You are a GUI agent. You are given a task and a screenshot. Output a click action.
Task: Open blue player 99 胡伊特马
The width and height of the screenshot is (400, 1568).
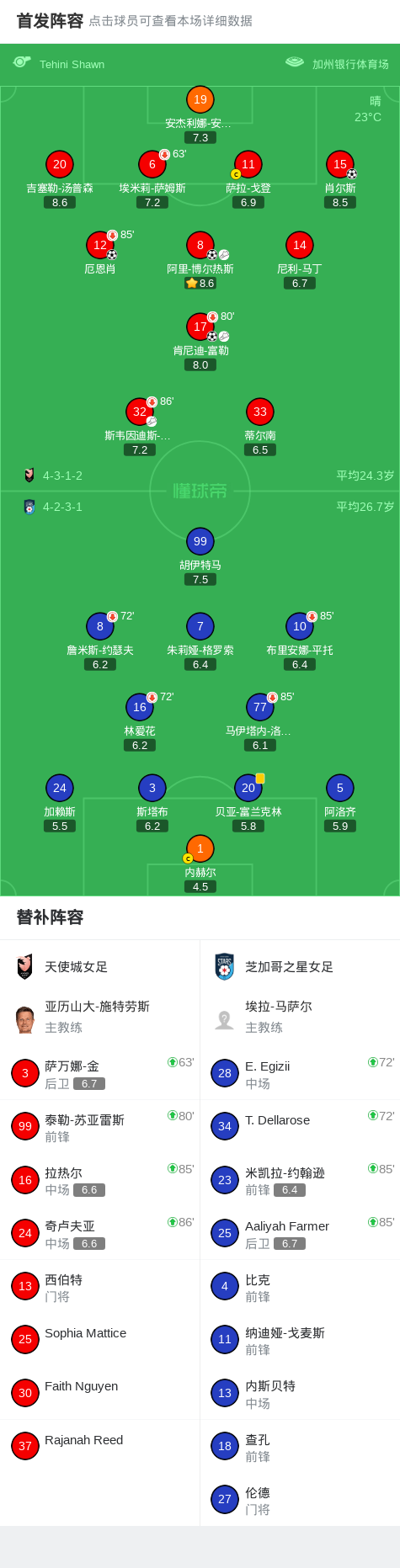[200, 542]
